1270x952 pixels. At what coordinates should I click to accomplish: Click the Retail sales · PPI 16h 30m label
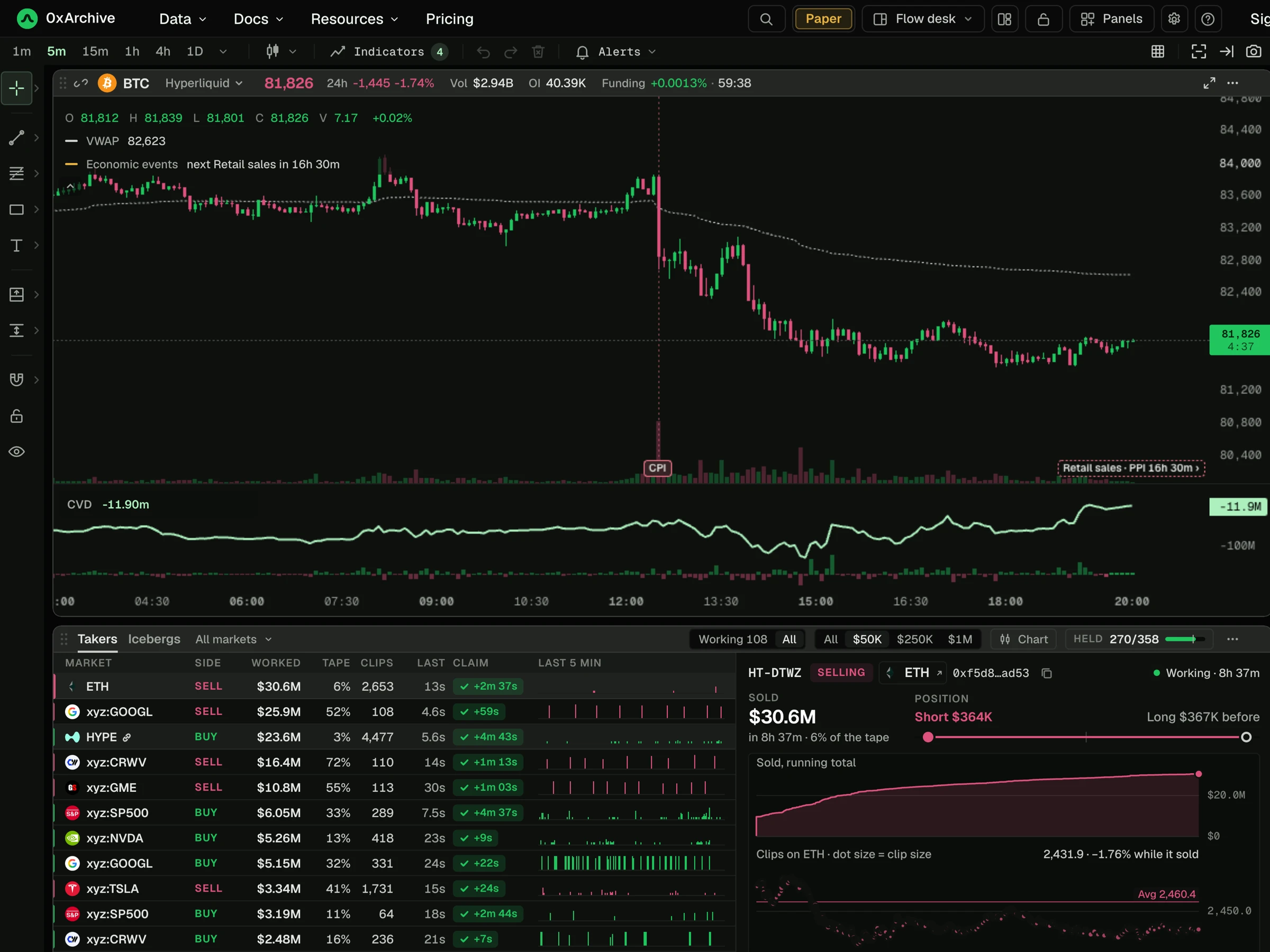[x=1131, y=468]
